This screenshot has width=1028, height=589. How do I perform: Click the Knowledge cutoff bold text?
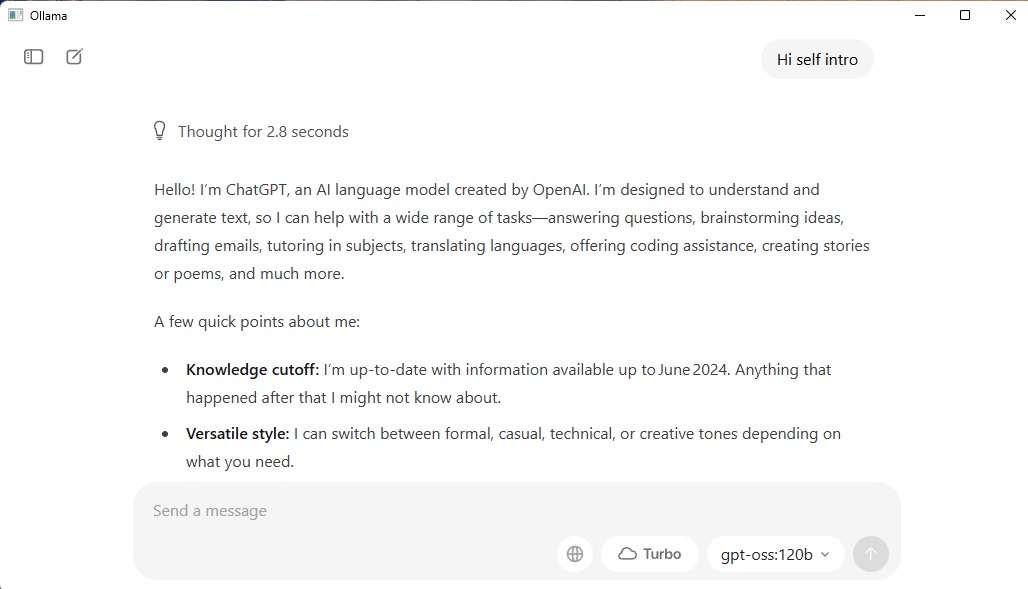click(x=252, y=370)
